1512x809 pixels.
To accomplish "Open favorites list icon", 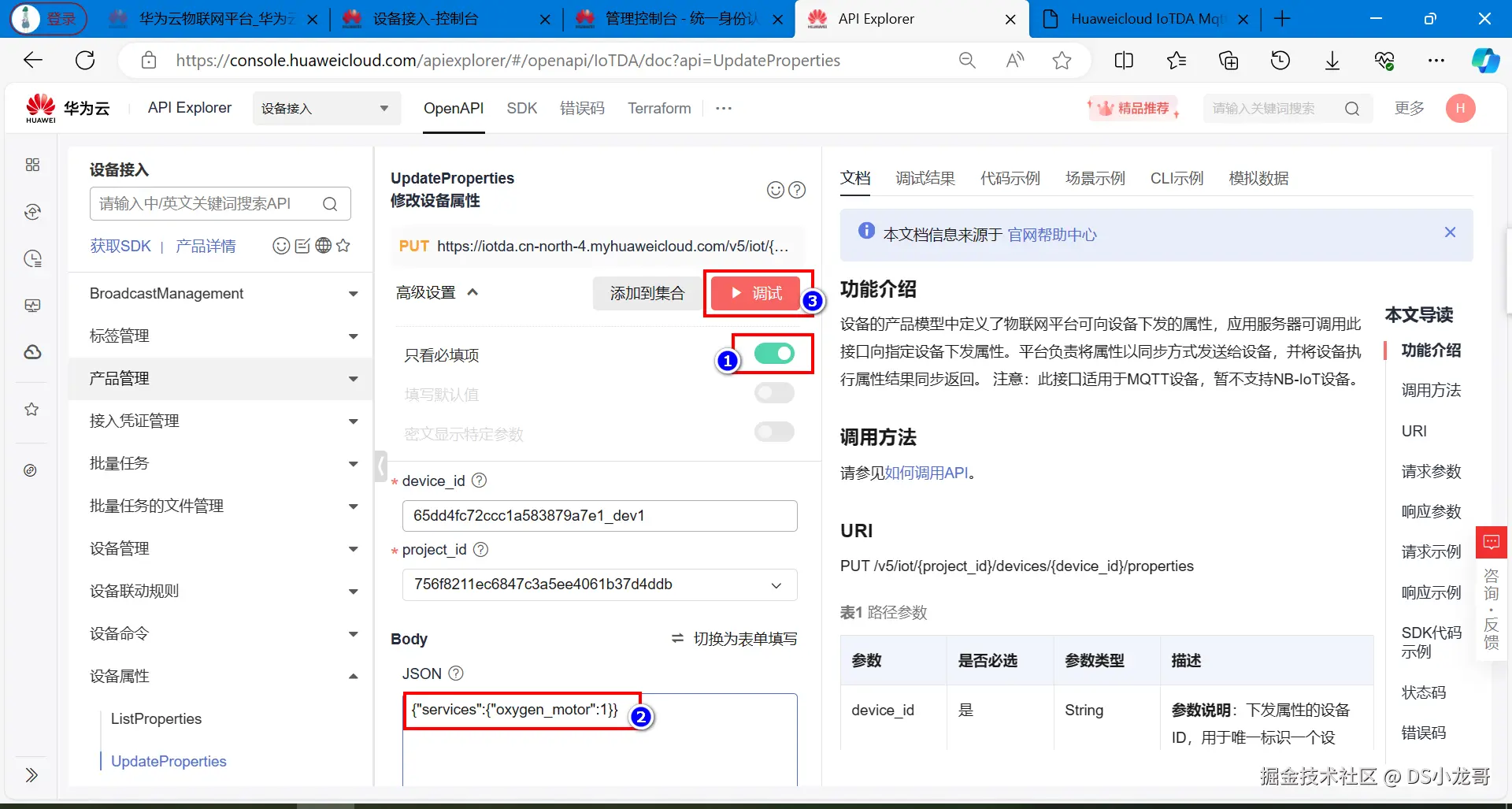I will 1177,60.
